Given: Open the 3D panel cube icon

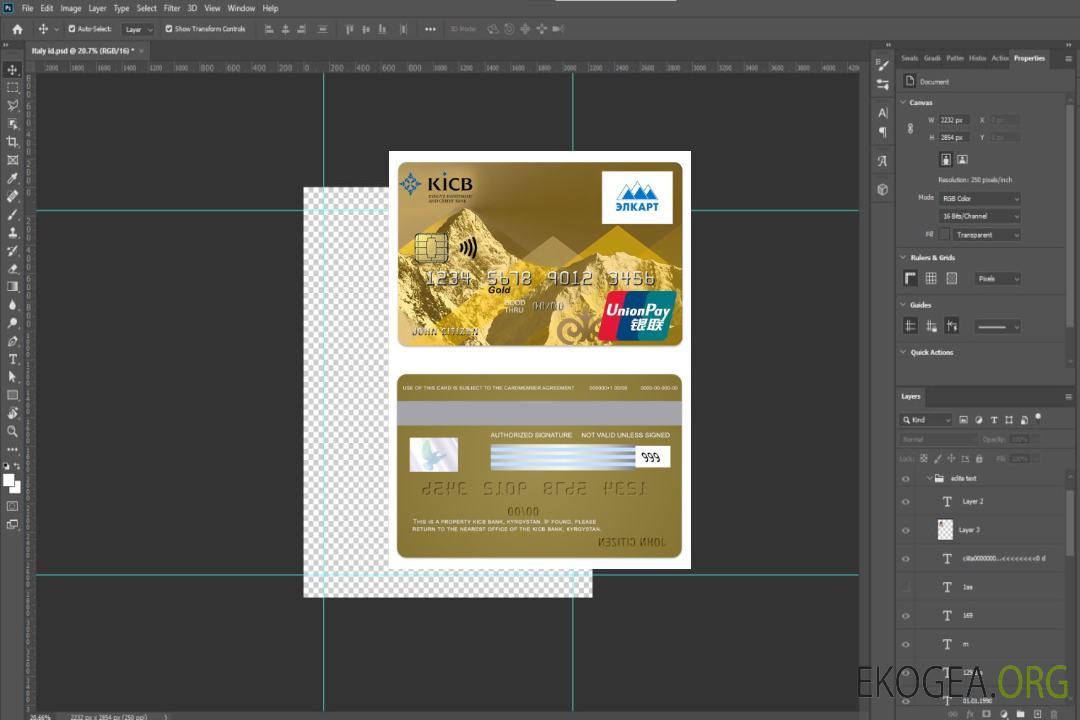Looking at the screenshot, I should click(x=882, y=189).
